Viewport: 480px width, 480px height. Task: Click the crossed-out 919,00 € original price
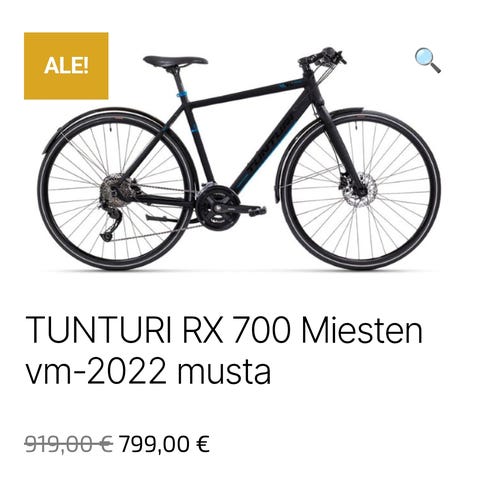pyautogui.click(x=69, y=444)
